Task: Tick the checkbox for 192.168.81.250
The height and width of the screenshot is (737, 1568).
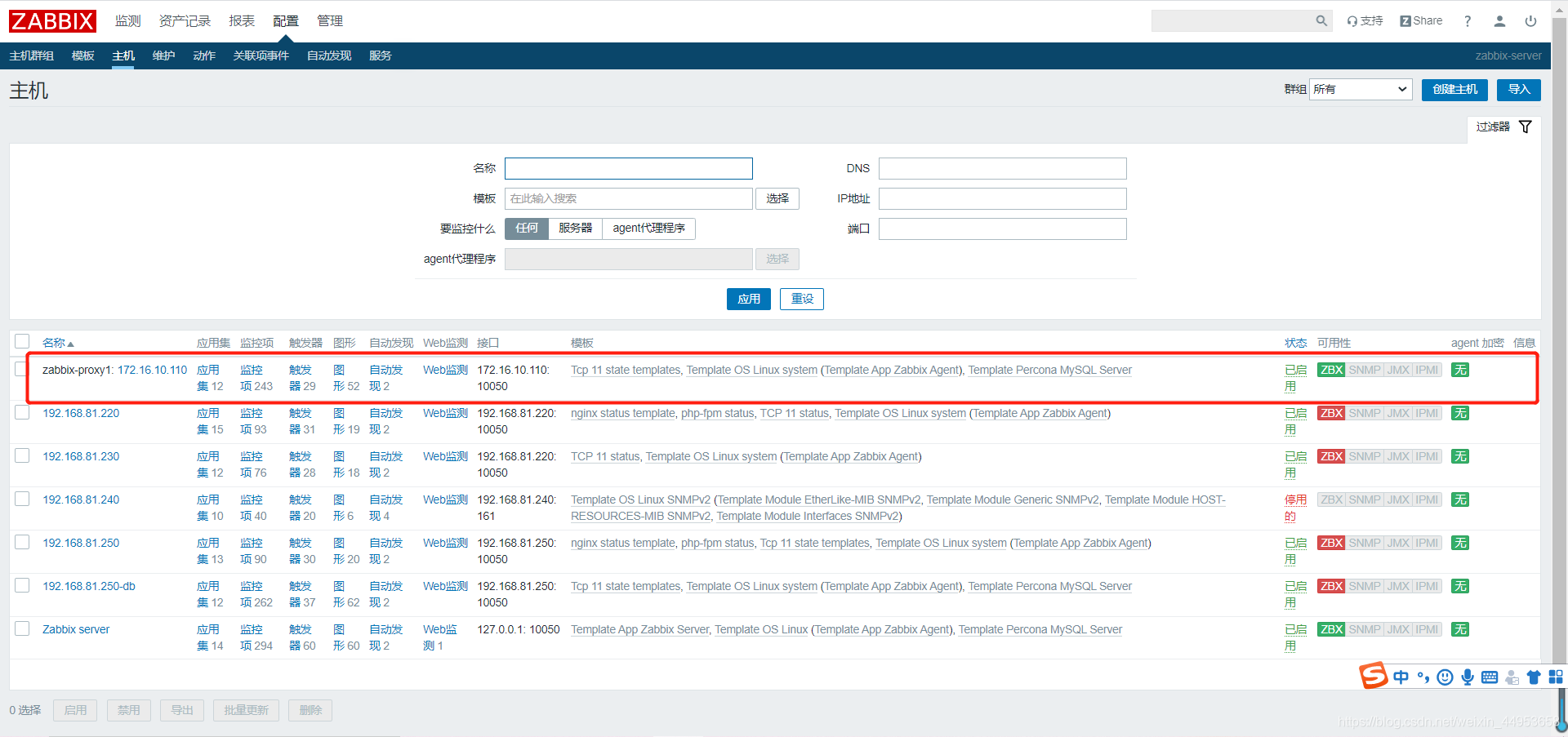Action: [x=22, y=542]
